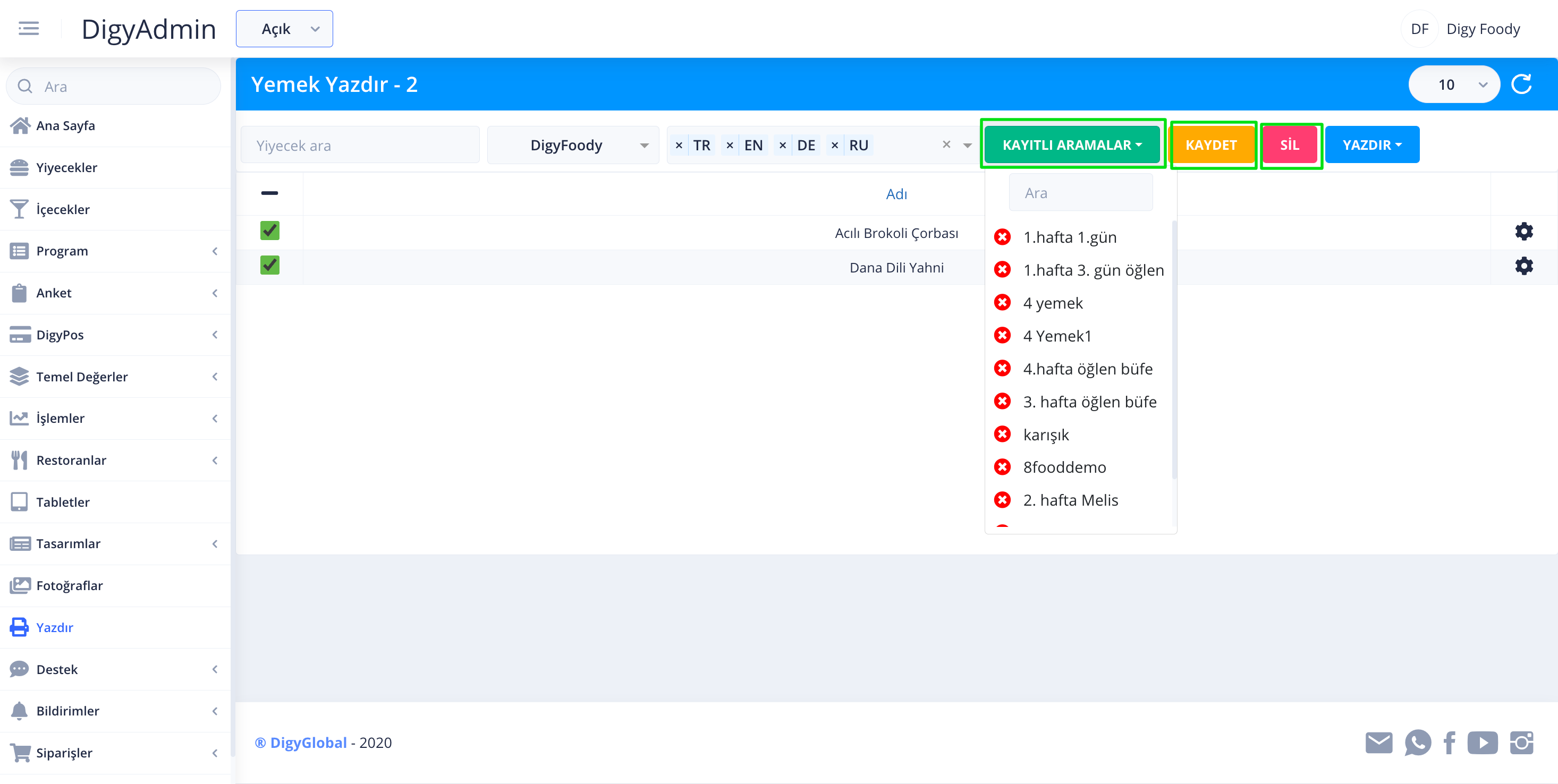Click the hamburger menu icon

pos(28,28)
